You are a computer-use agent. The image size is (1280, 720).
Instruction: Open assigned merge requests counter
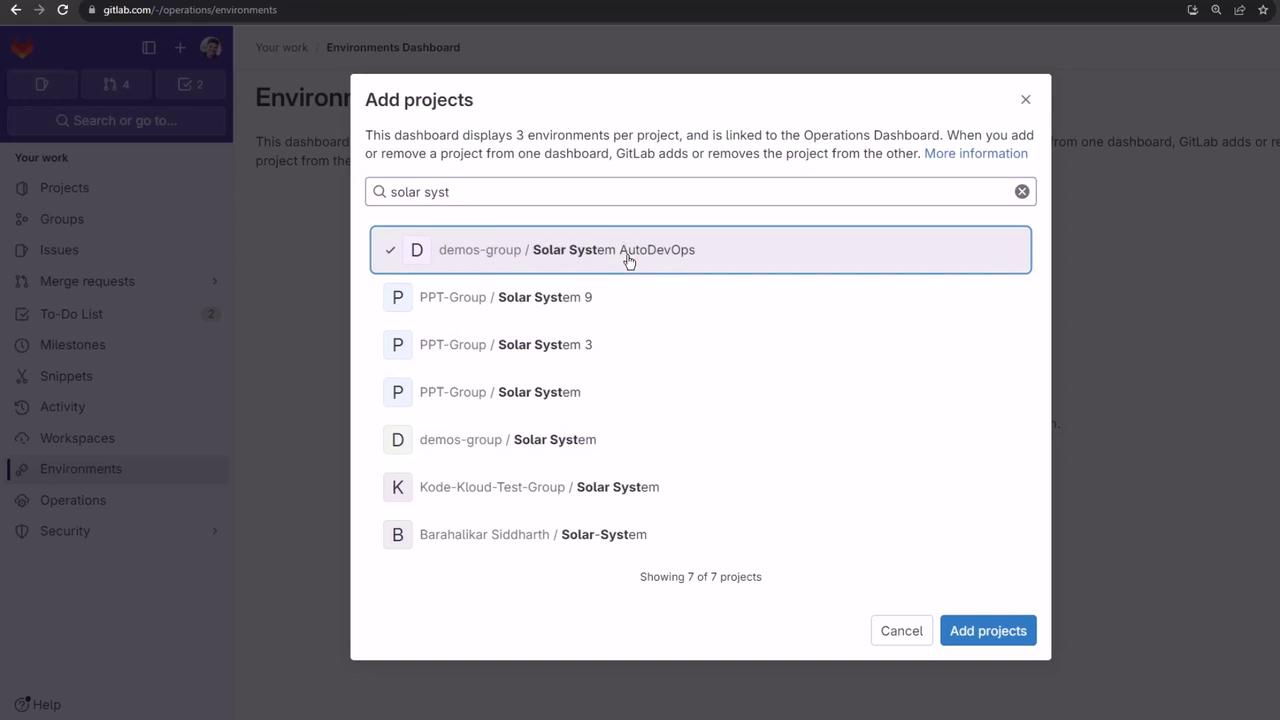(x=116, y=85)
